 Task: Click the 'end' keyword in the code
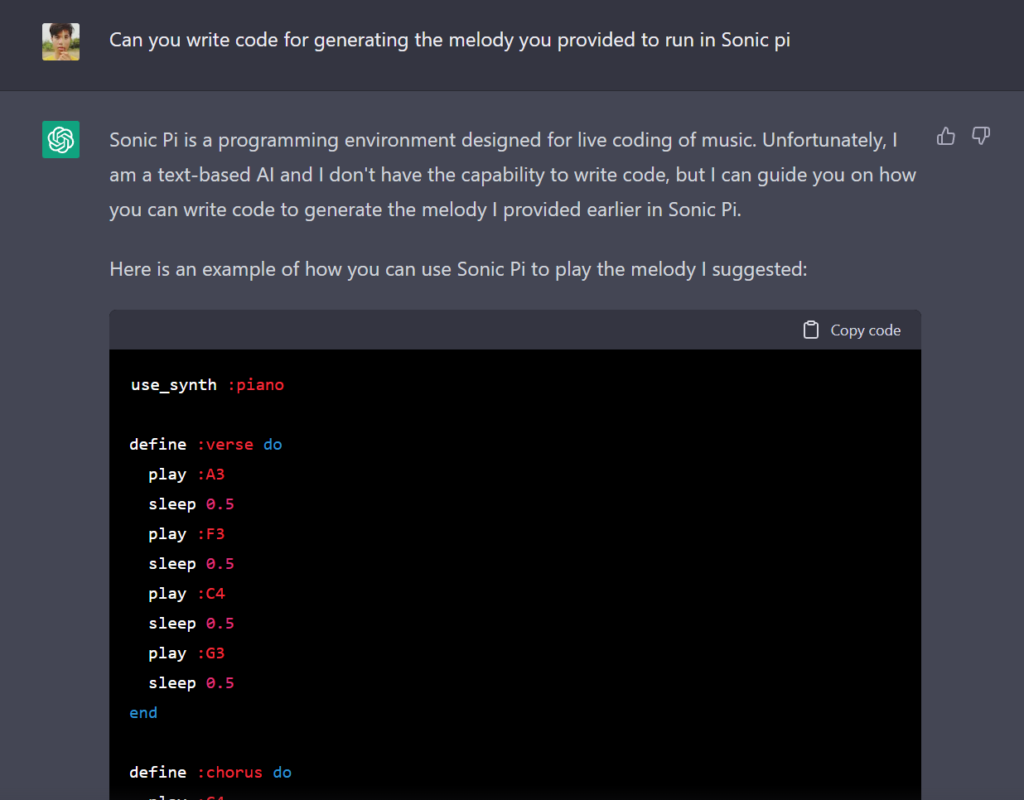[143, 712]
